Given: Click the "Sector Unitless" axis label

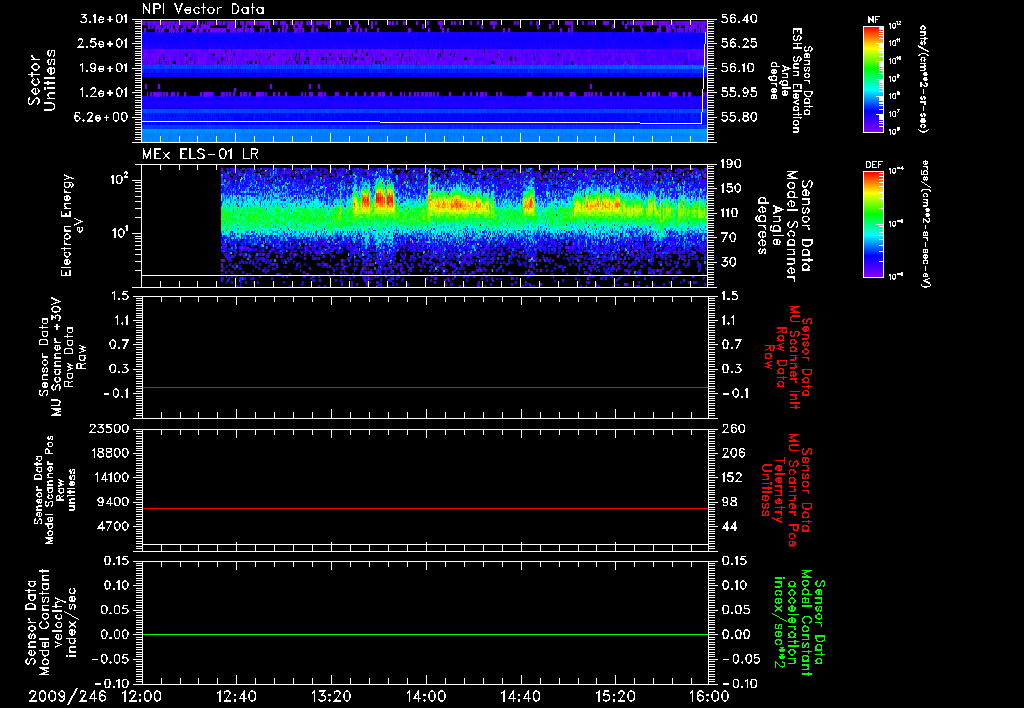Looking at the screenshot, I should [42, 80].
